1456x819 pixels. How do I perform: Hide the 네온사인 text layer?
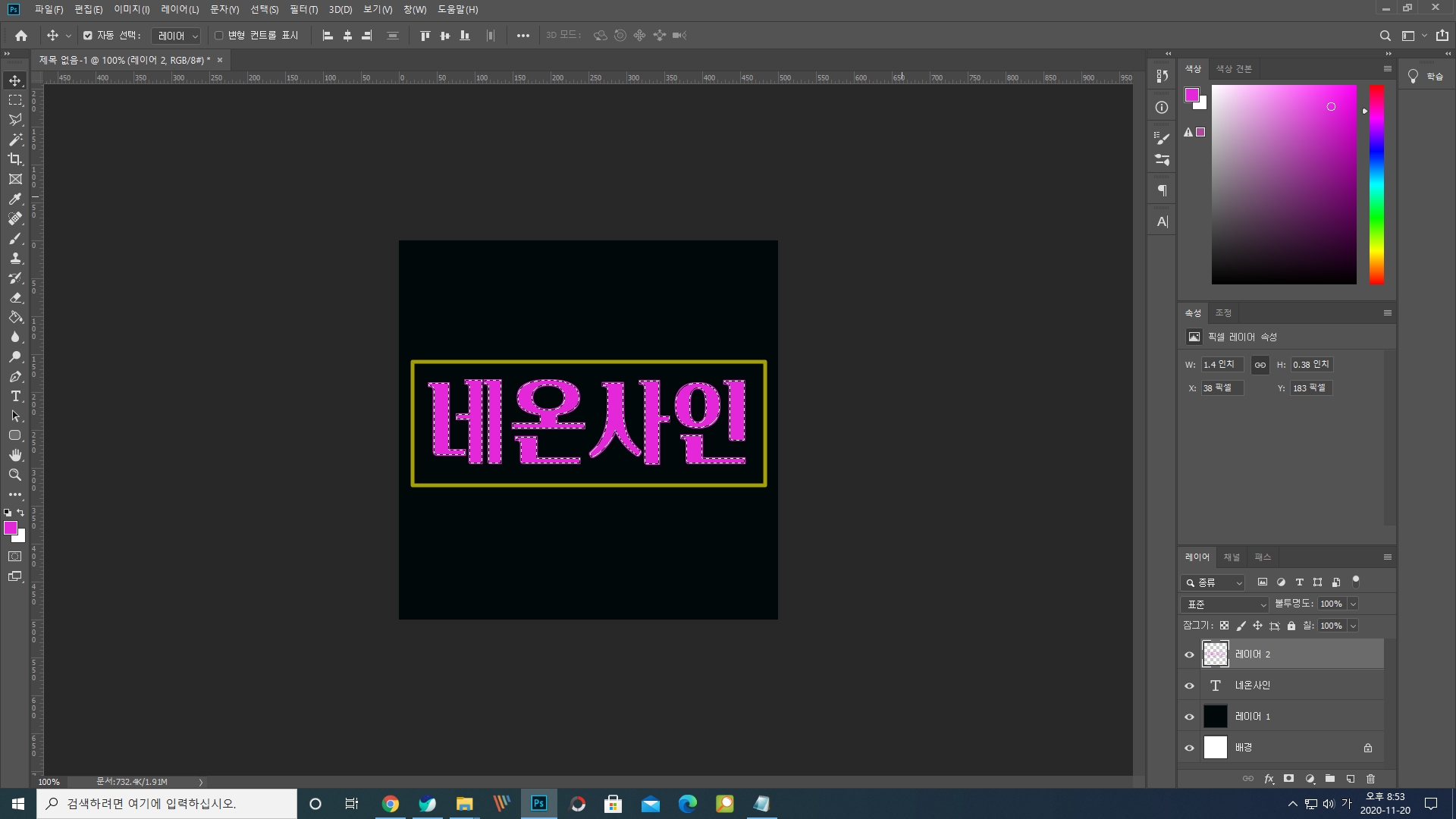[x=1189, y=686]
